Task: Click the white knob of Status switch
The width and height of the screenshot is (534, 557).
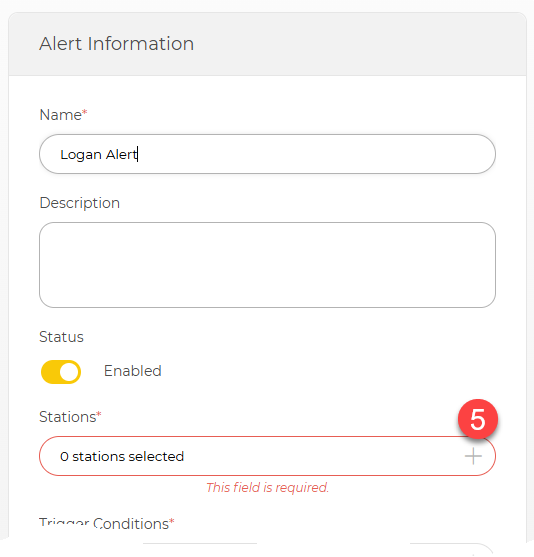Action: [x=69, y=372]
